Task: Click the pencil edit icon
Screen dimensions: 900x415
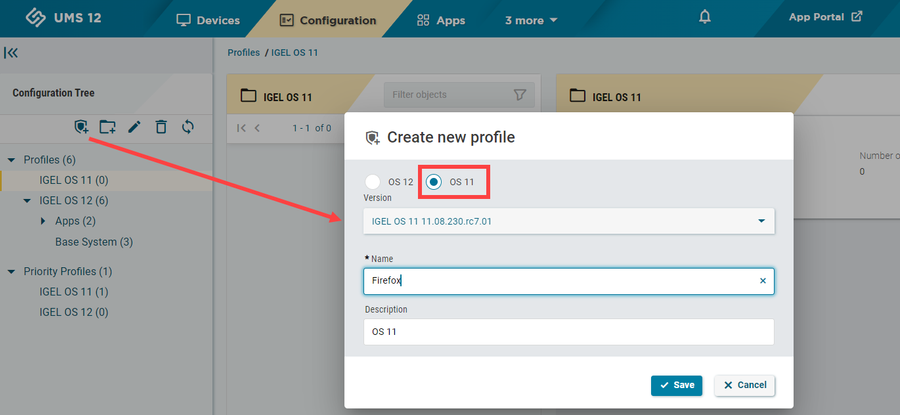Action: pos(134,127)
